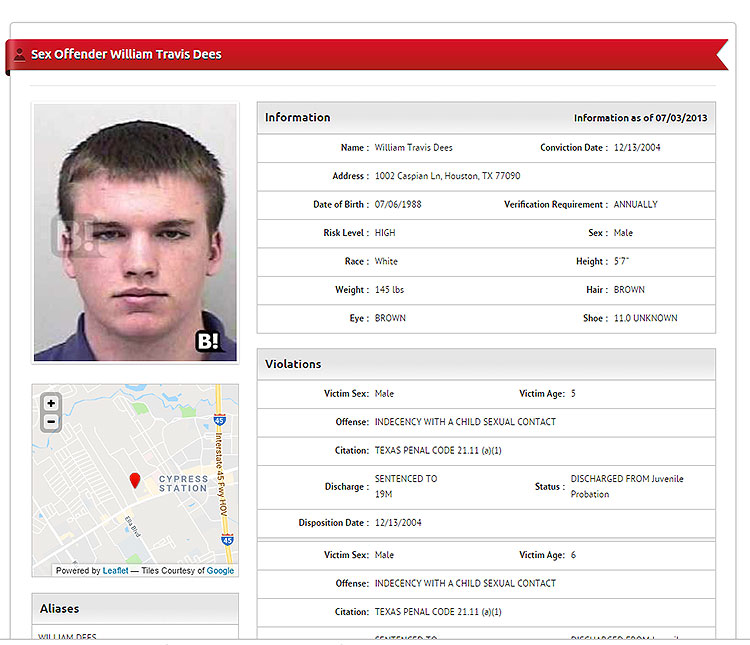750x645 pixels.
Task: Zoom in on the map
Action: point(51,403)
